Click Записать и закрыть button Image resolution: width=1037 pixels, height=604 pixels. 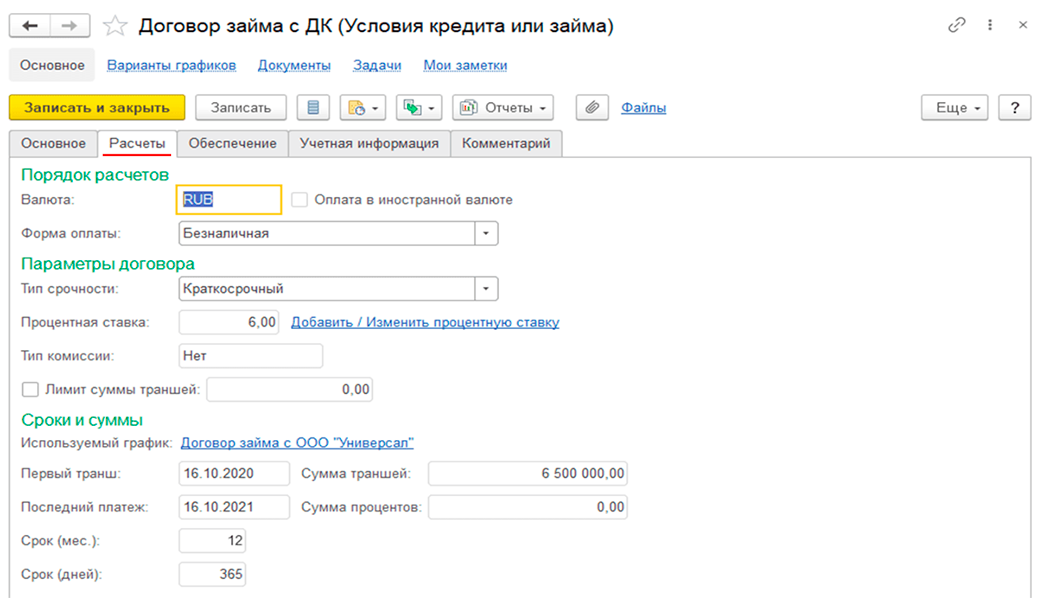[97, 108]
